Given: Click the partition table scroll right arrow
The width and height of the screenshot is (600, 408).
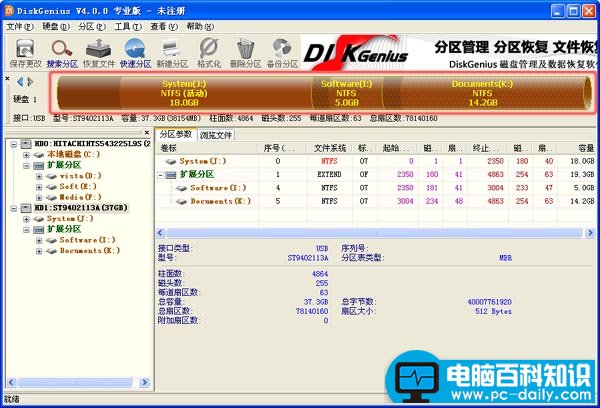Looking at the screenshot, I should (x=590, y=233).
